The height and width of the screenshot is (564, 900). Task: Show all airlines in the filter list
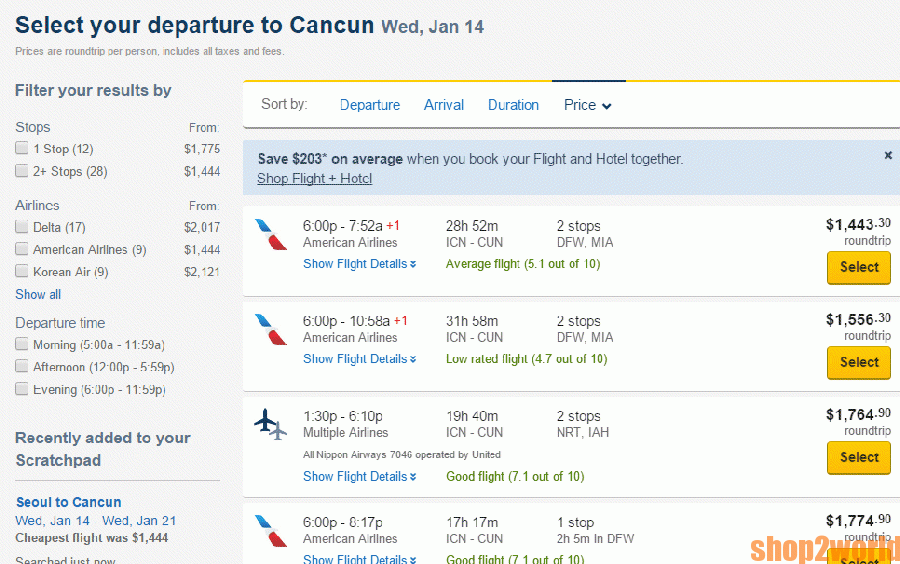(38, 295)
